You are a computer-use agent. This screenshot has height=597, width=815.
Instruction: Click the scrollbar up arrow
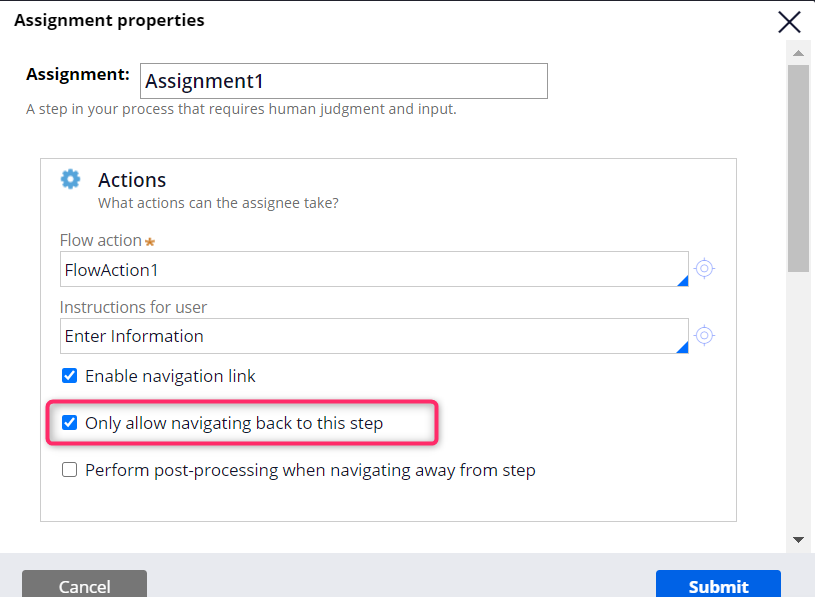798,53
